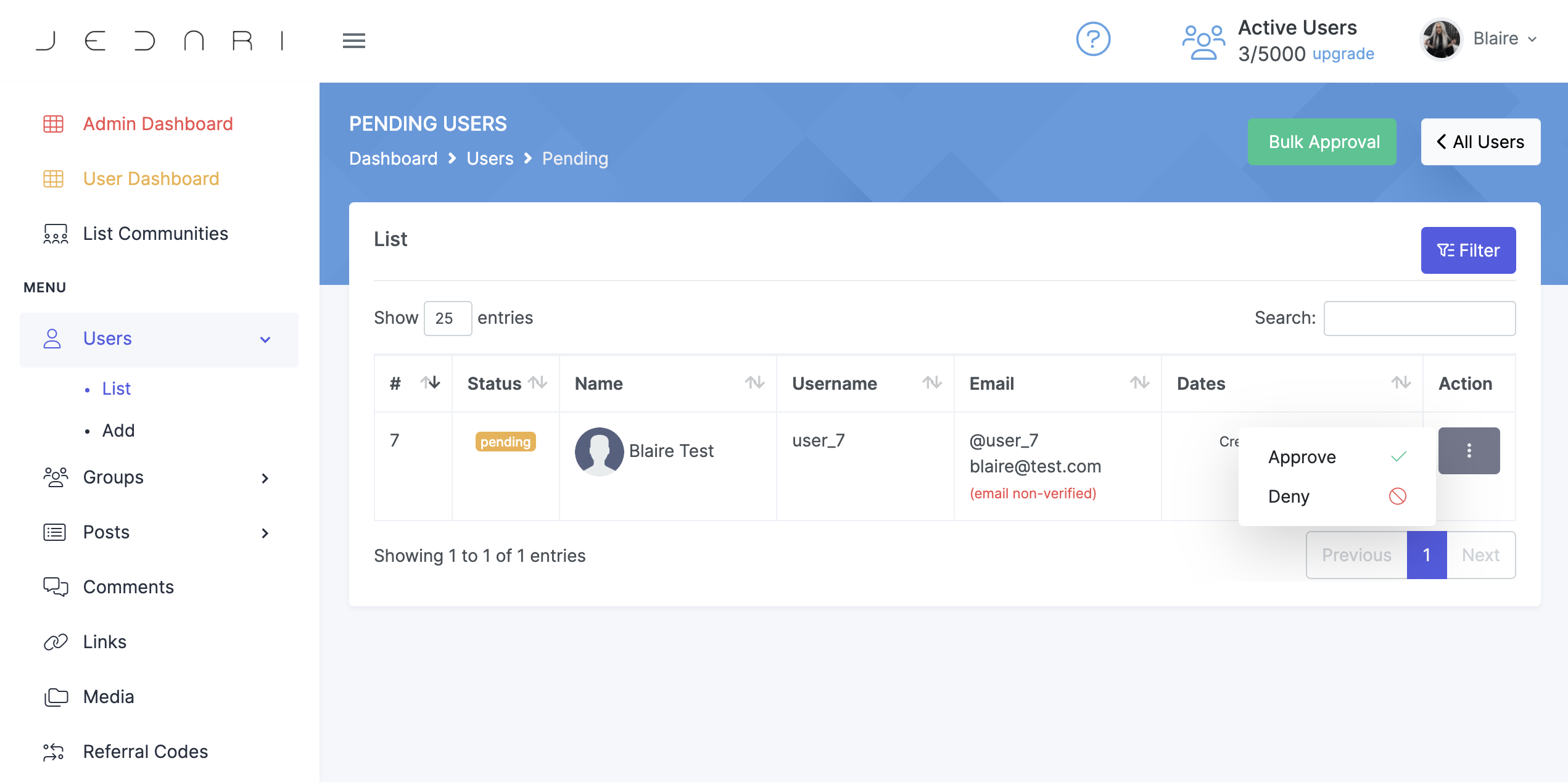The image size is (1568, 782).
Task: Click the Bulk Approval button
Action: click(1322, 142)
